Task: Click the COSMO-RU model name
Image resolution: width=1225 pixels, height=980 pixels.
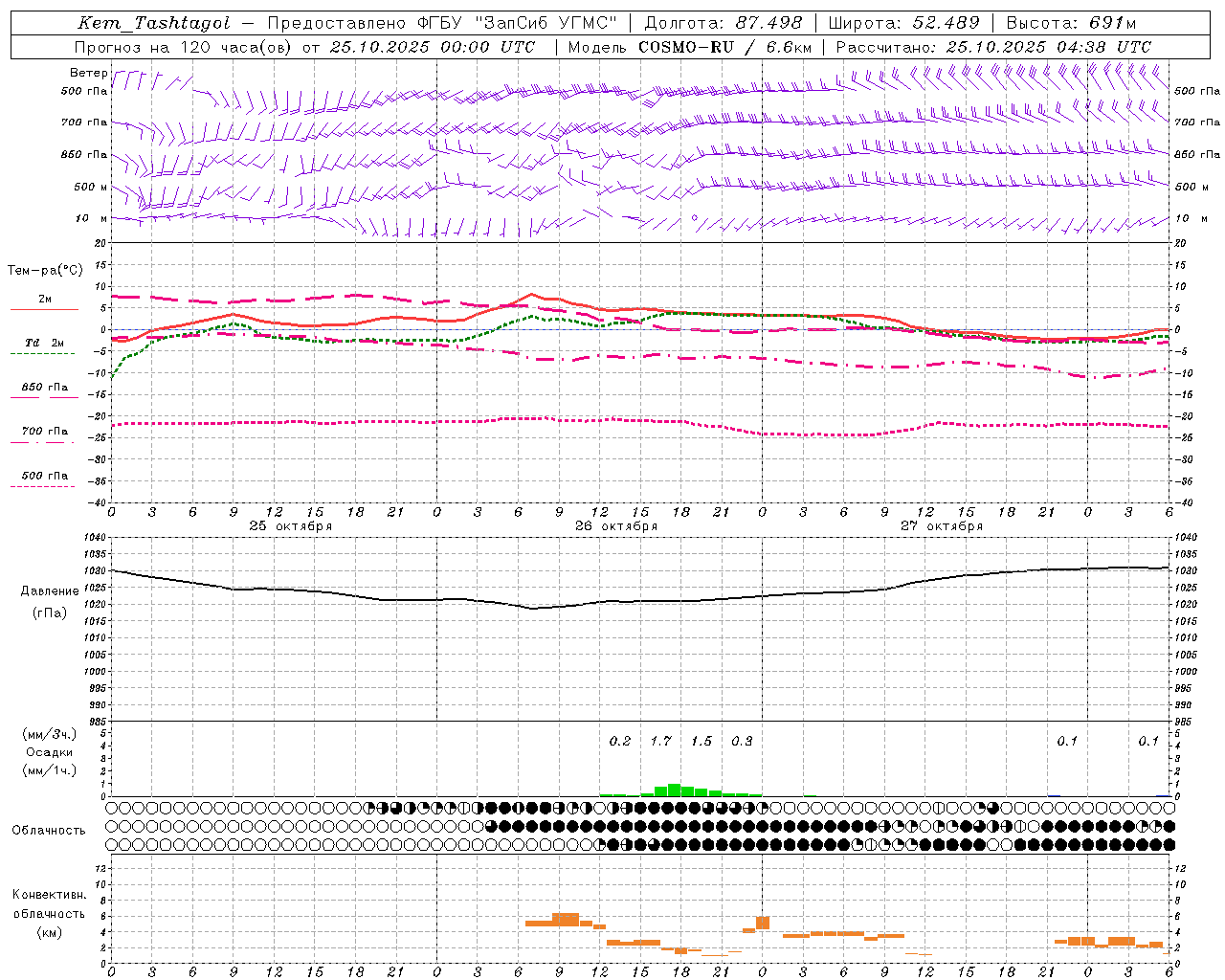Action: point(686,47)
